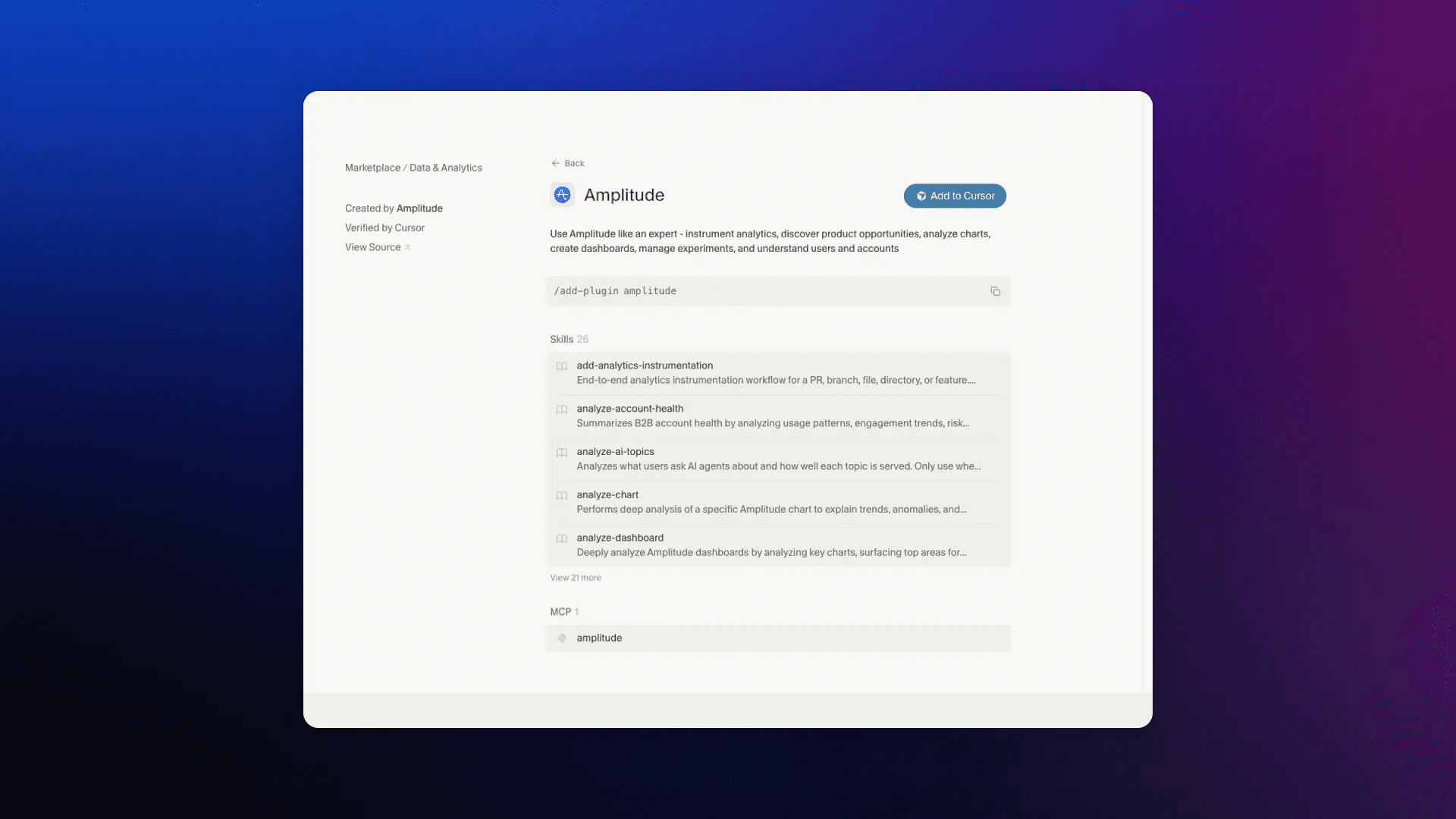Viewport: 1456px width, 819px height.
Task: Click the book icon beside analyze-dashboard
Action: [562, 539]
